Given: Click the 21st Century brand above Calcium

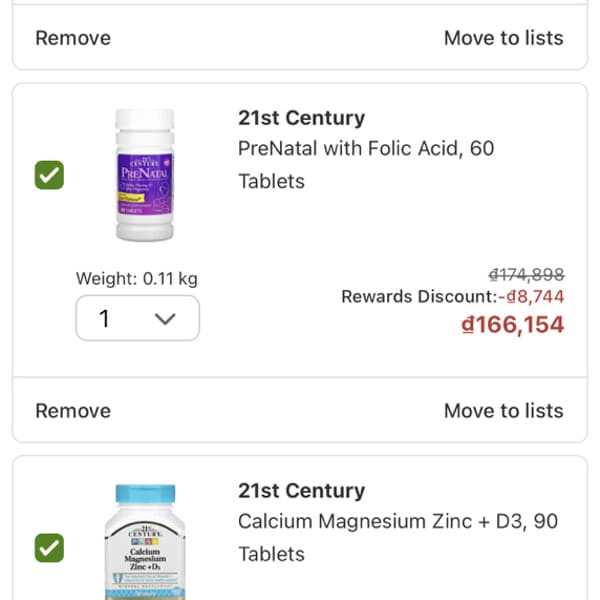Looking at the screenshot, I should click(x=302, y=490).
